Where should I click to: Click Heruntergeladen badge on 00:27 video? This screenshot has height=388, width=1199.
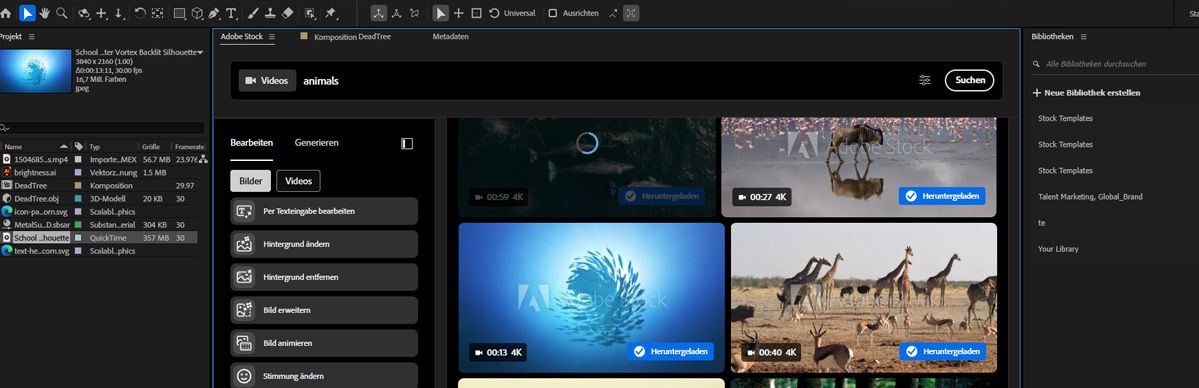[942, 196]
